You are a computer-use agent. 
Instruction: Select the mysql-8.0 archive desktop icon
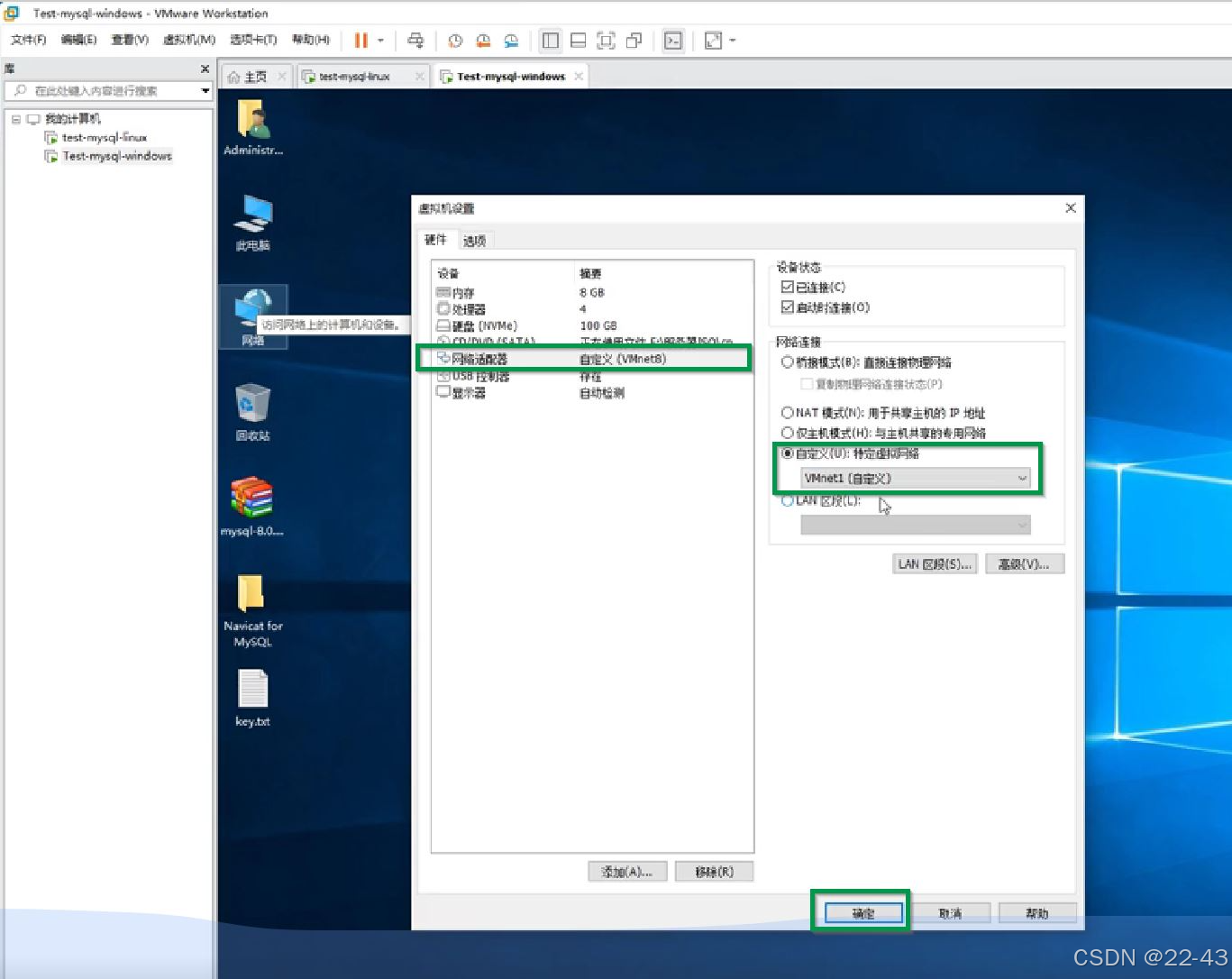[x=252, y=507]
